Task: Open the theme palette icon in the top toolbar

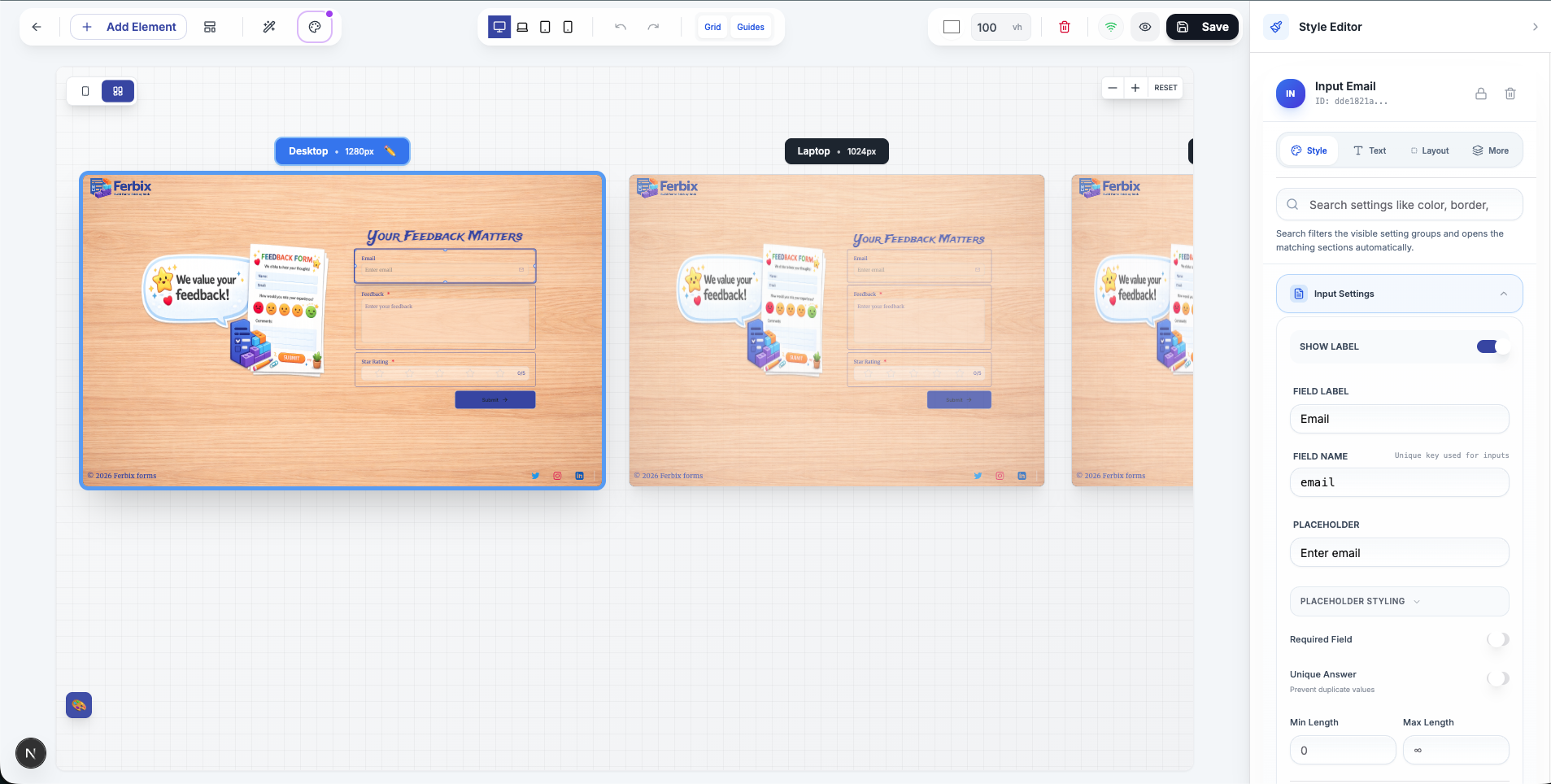Action: [x=315, y=27]
